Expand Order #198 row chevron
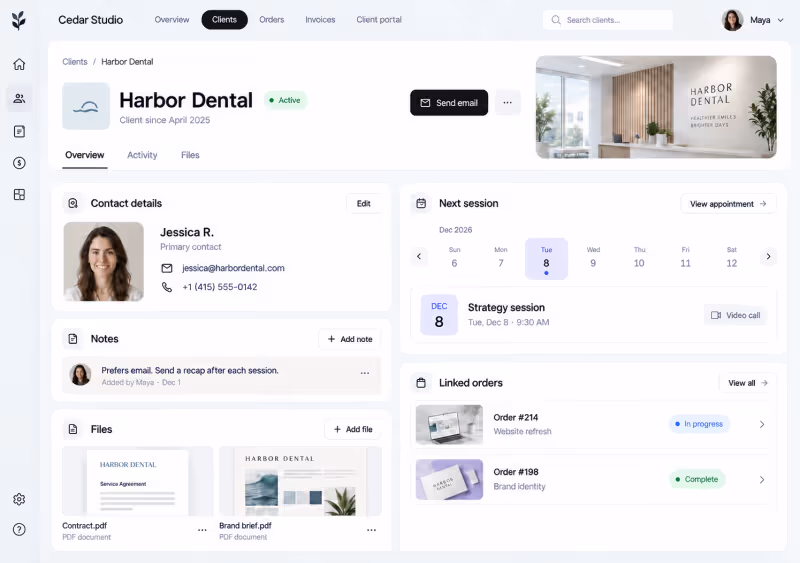Image resolution: width=800 pixels, height=563 pixels. [762, 479]
